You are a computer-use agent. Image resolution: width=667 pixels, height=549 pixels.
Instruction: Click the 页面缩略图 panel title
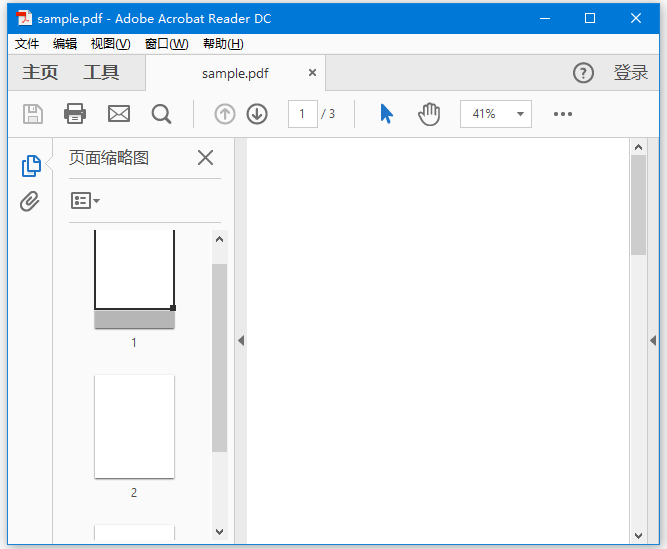(x=109, y=158)
